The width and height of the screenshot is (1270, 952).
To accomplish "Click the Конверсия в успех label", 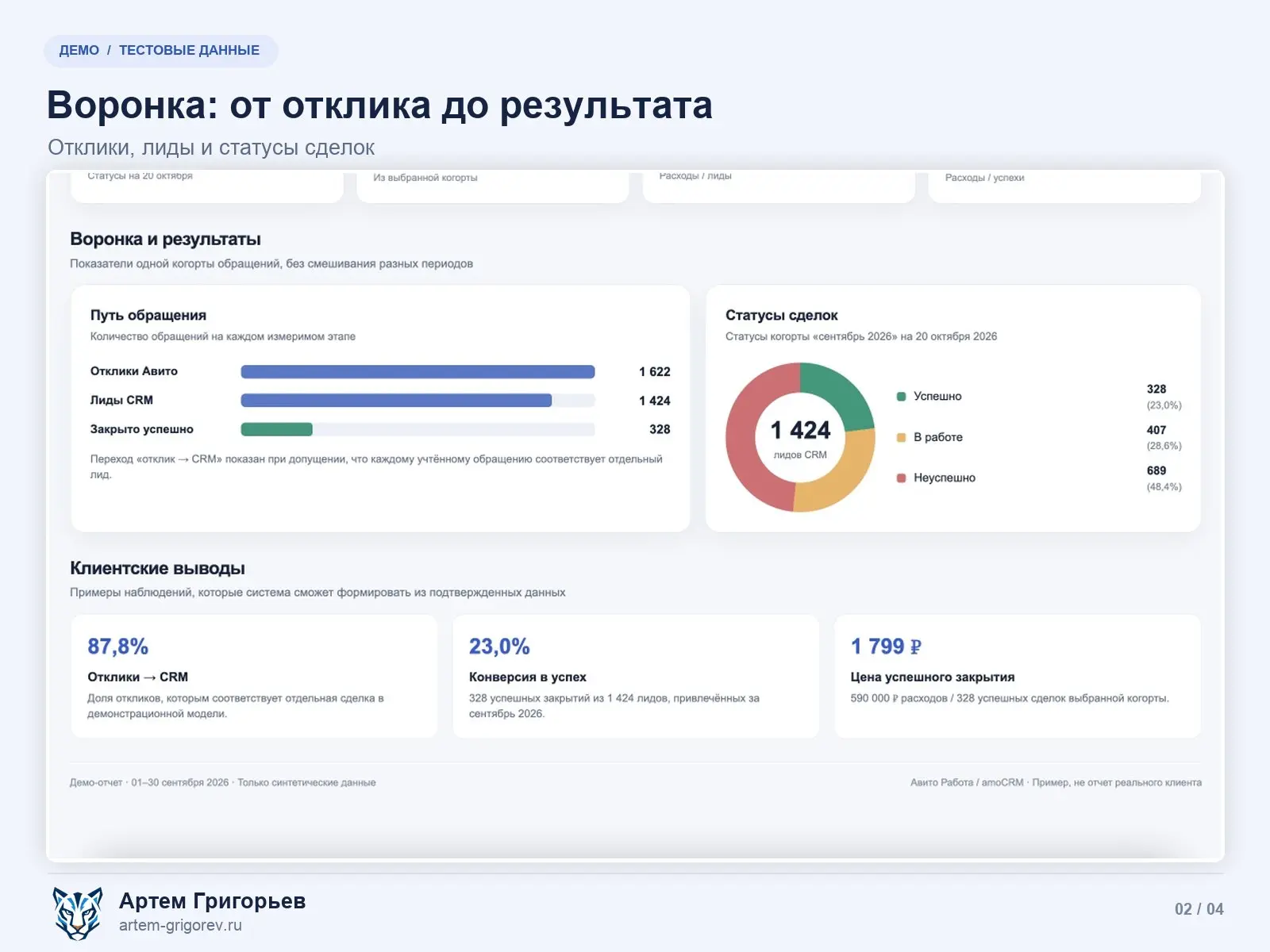I will point(528,677).
